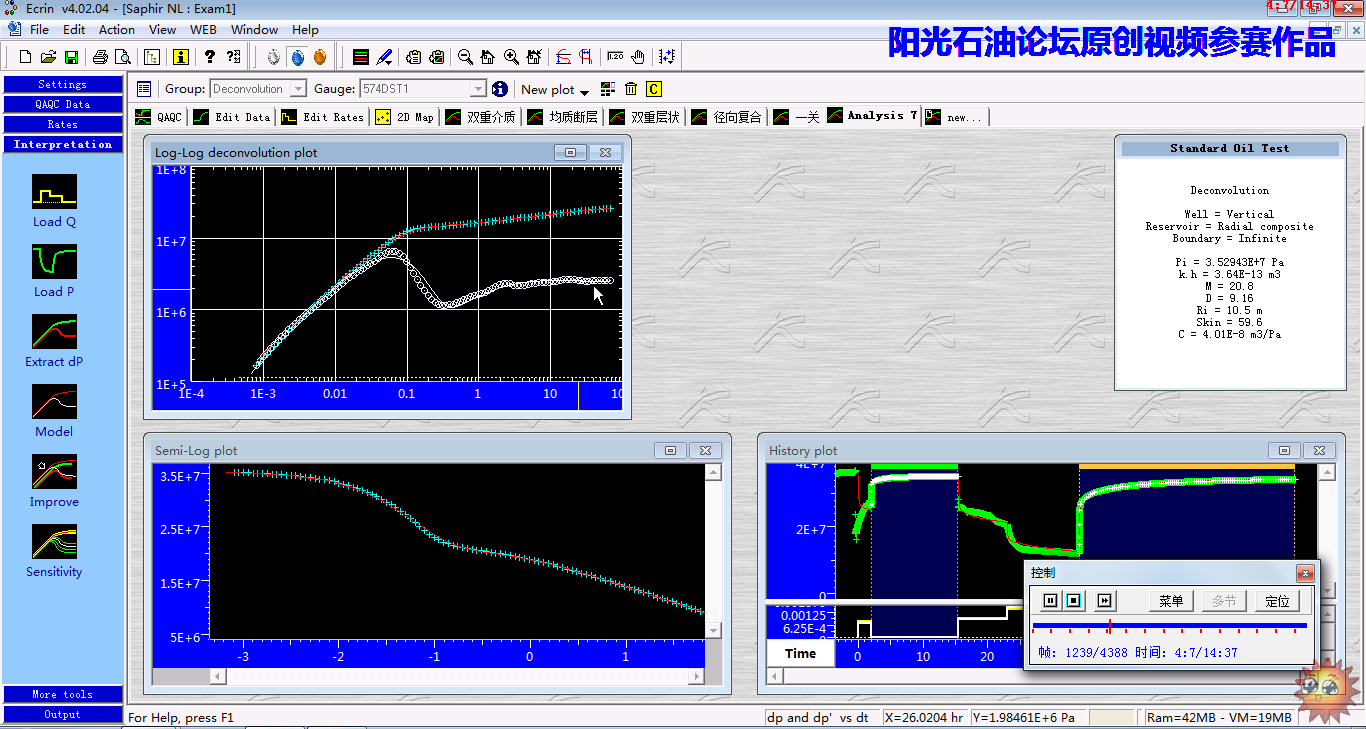Click the Semi-Log plot horizontal scrollbar

coord(457,677)
